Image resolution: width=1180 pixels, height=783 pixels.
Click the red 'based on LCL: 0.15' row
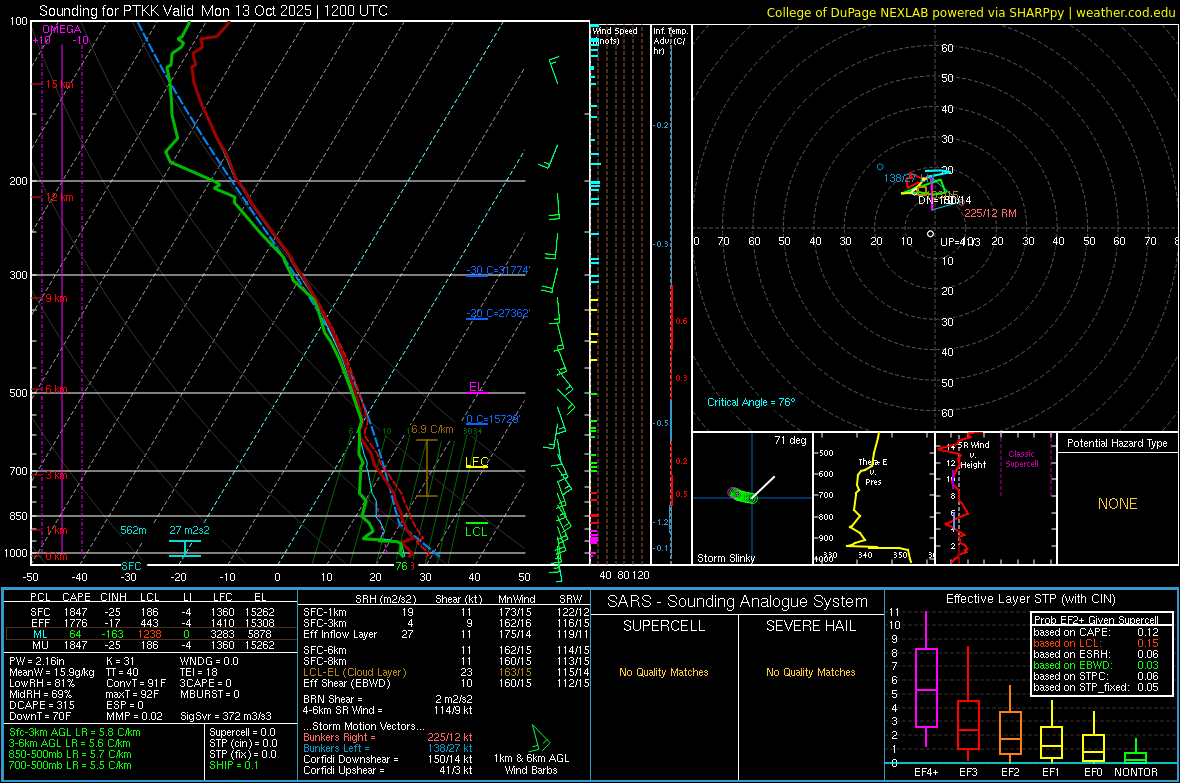(1096, 643)
